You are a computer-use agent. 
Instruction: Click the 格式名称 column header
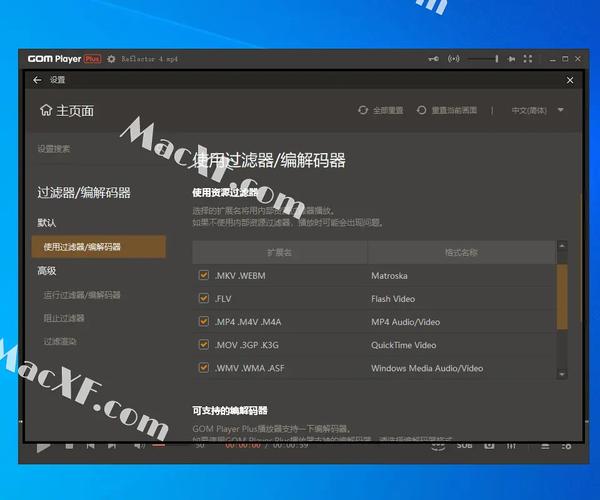461,252
